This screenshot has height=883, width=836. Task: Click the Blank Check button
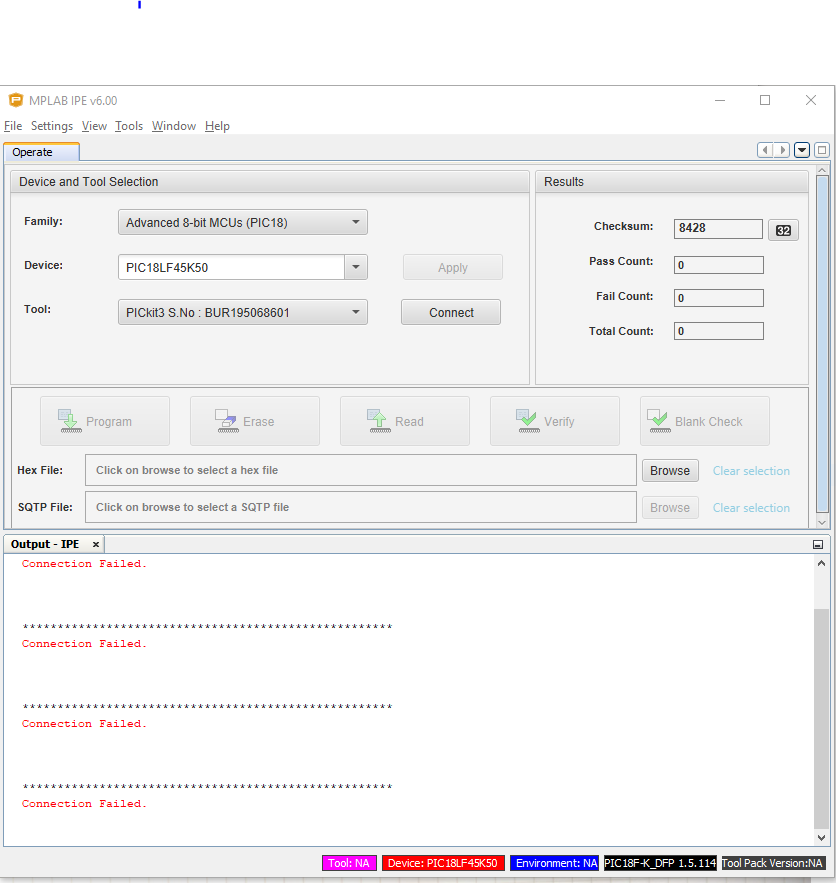pyautogui.click(x=705, y=421)
